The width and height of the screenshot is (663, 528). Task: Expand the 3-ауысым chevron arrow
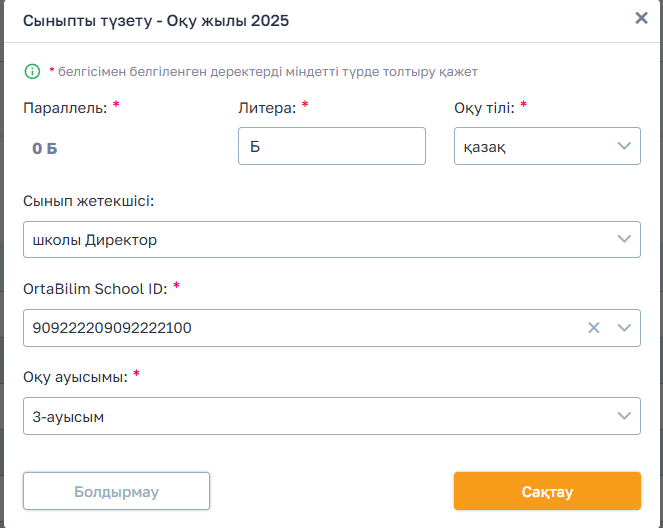coord(624,416)
